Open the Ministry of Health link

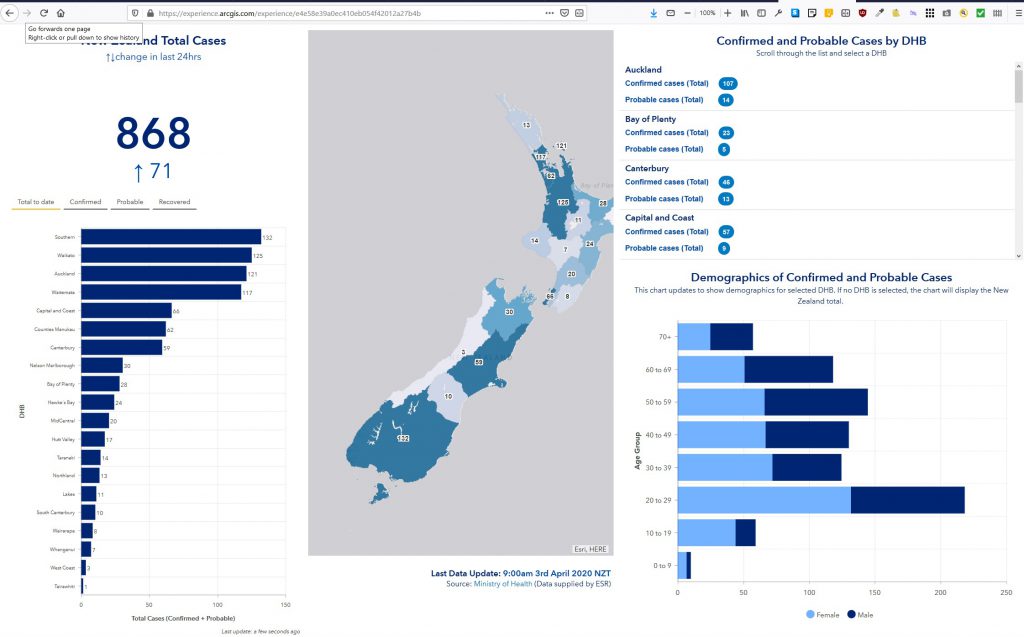[x=502, y=582]
